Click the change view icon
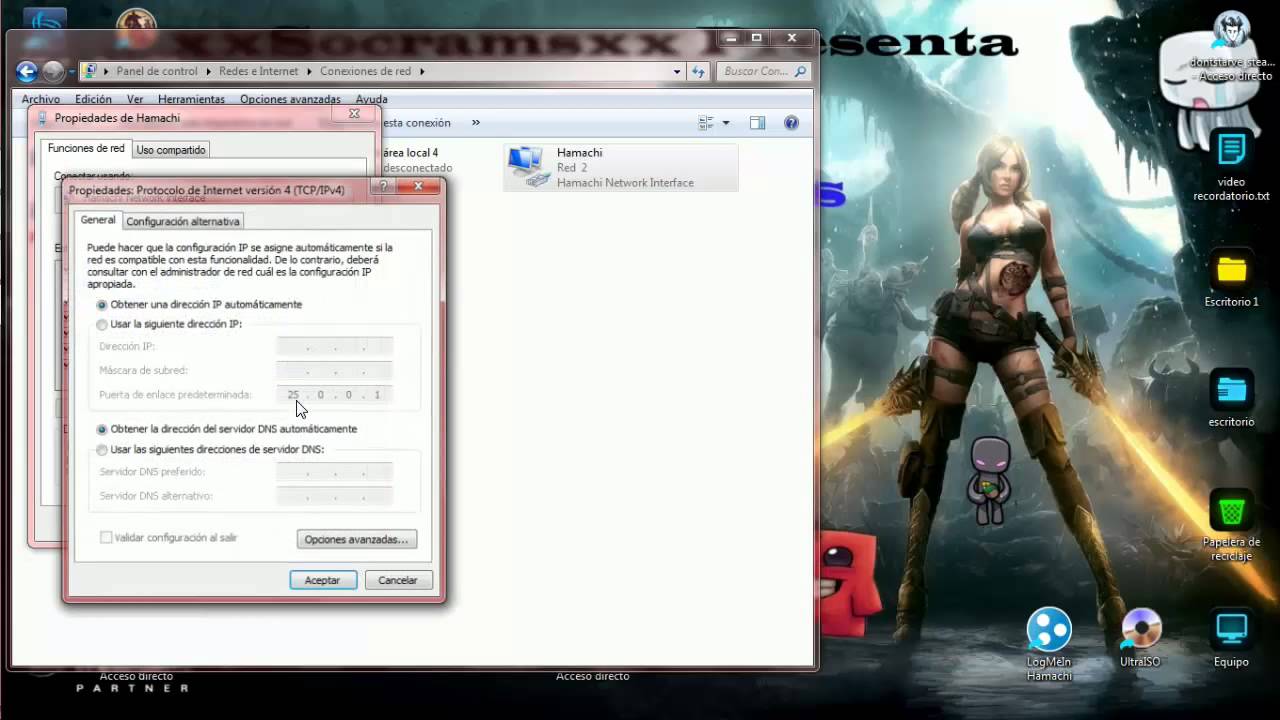Screen dimensions: 1280x720 click(706, 123)
